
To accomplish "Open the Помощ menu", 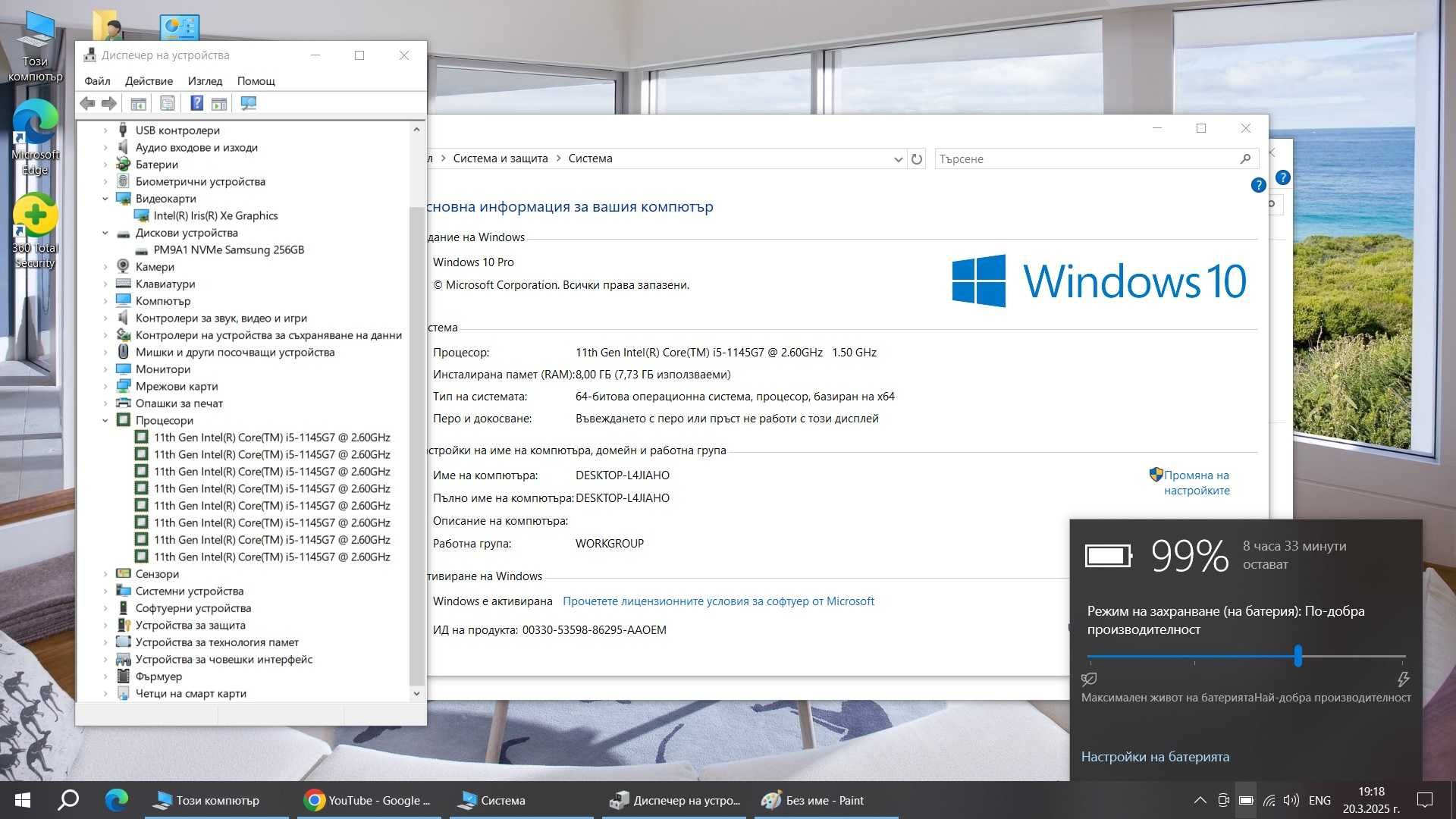I will [256, 81].
